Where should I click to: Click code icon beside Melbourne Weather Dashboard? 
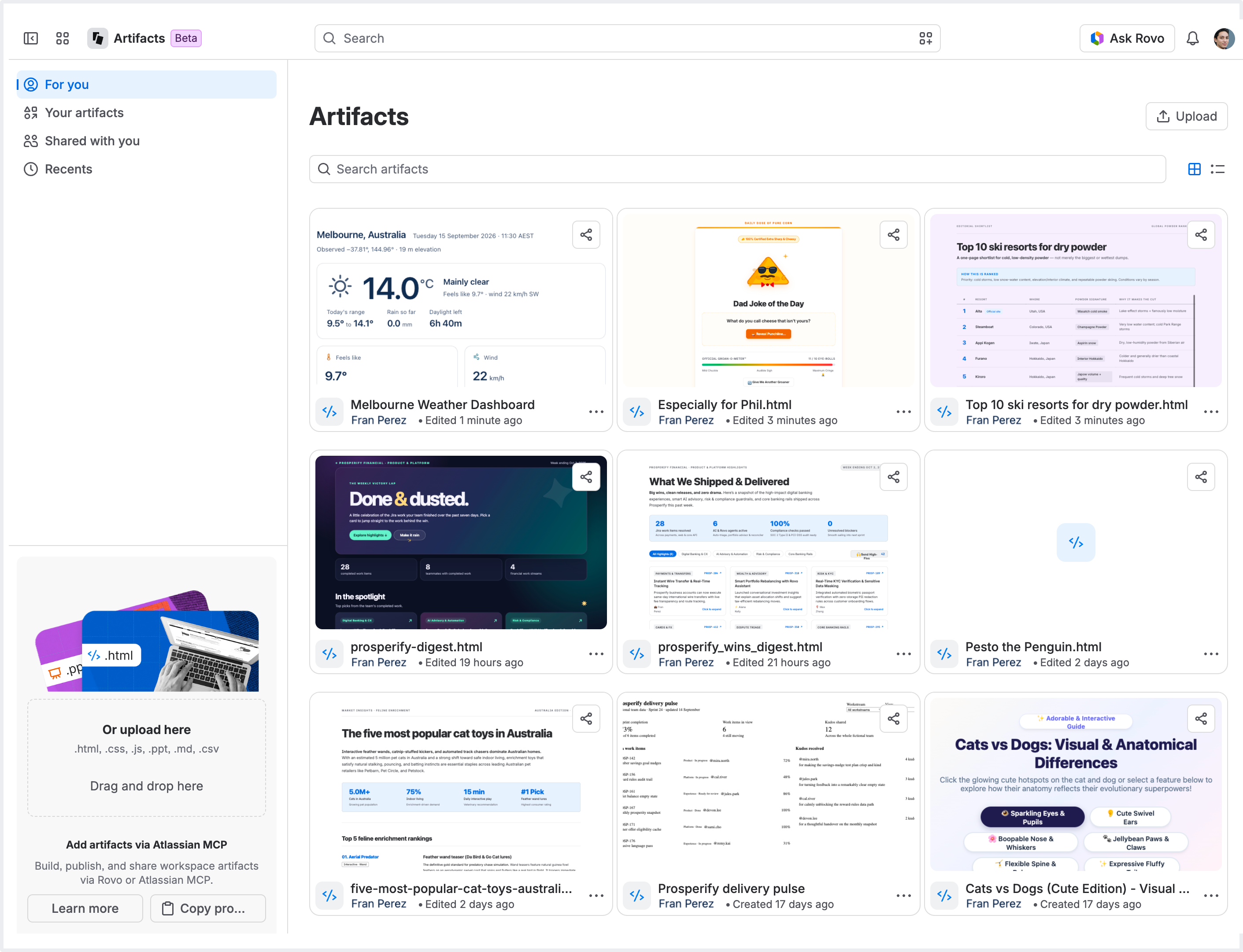329,412
